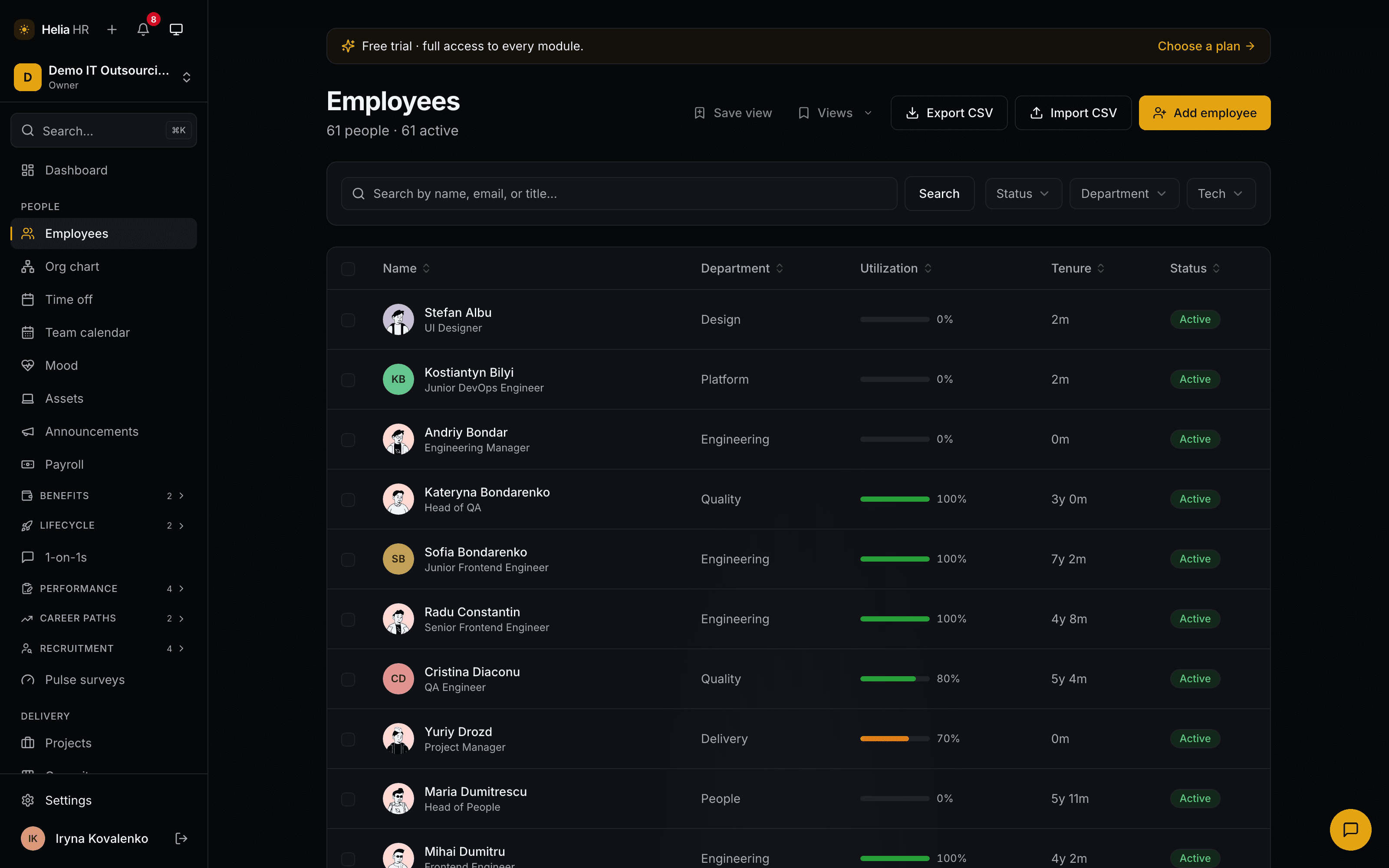Click the Search button beside the employee field
The width and height of the screenshot is (1389, 868).
point(939,194)
